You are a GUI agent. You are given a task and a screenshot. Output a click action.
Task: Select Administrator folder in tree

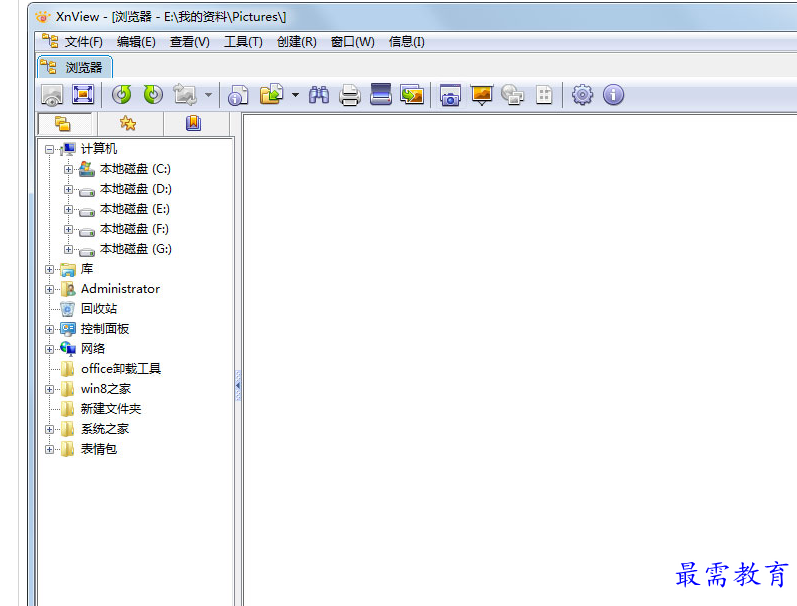[x=120, y=289]
